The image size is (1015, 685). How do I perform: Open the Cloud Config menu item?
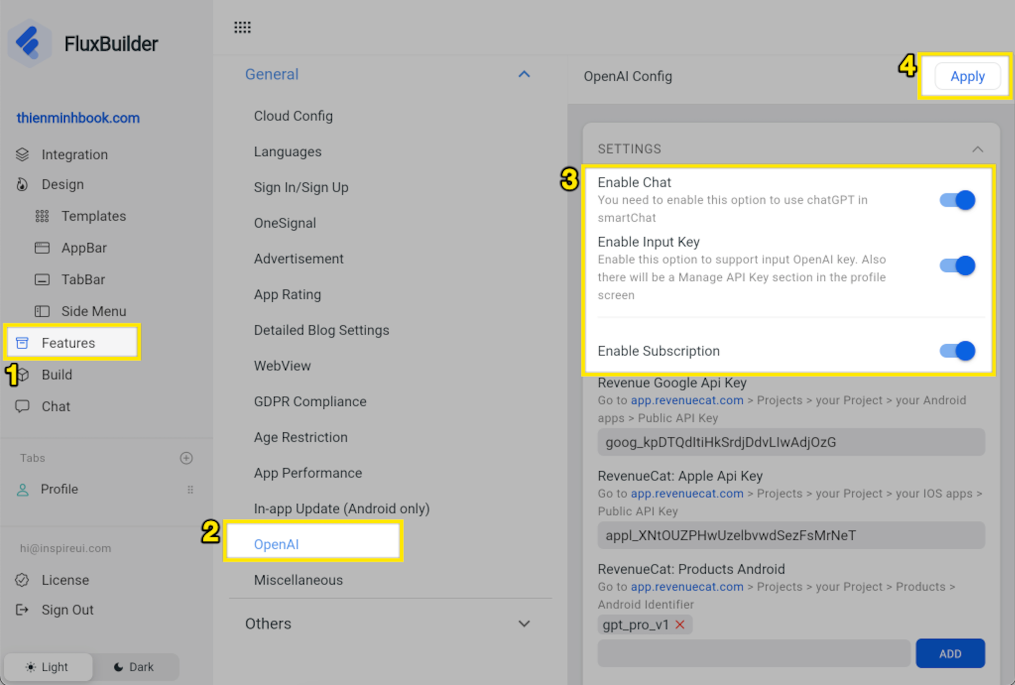click(x=293, y=116)
